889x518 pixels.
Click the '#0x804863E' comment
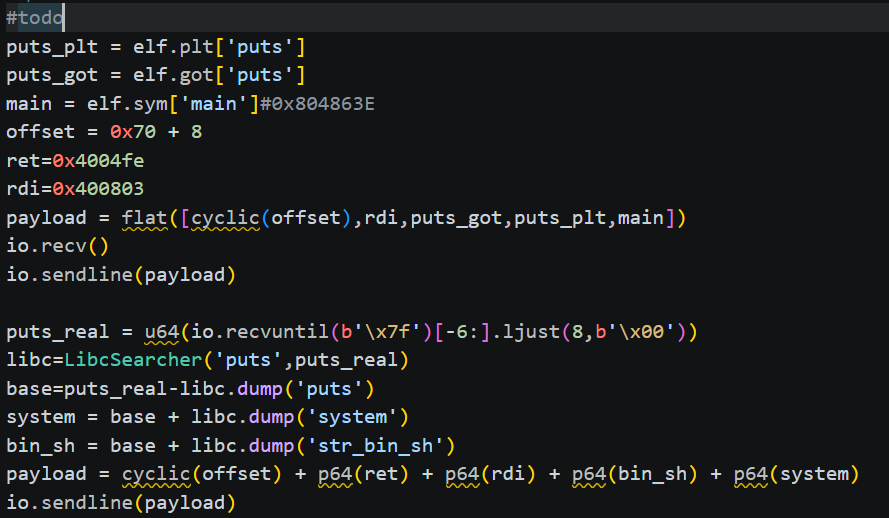pyautogui.click(x=317, y=104)
